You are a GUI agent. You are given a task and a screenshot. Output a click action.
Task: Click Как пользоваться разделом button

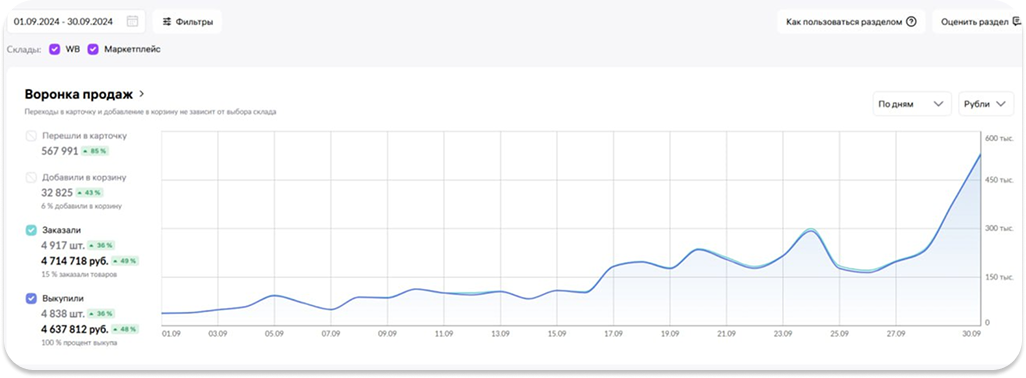click(x=851, y=22)
